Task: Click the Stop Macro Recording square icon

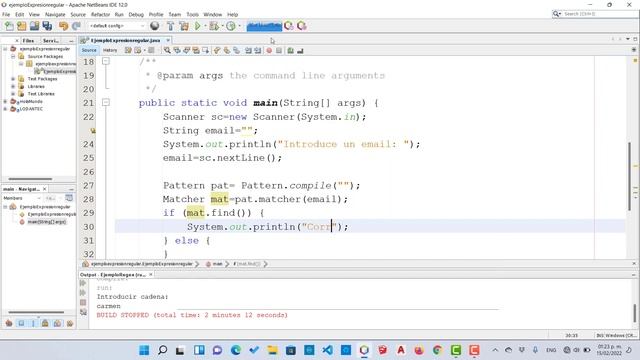Action: (x=279, y=51)
